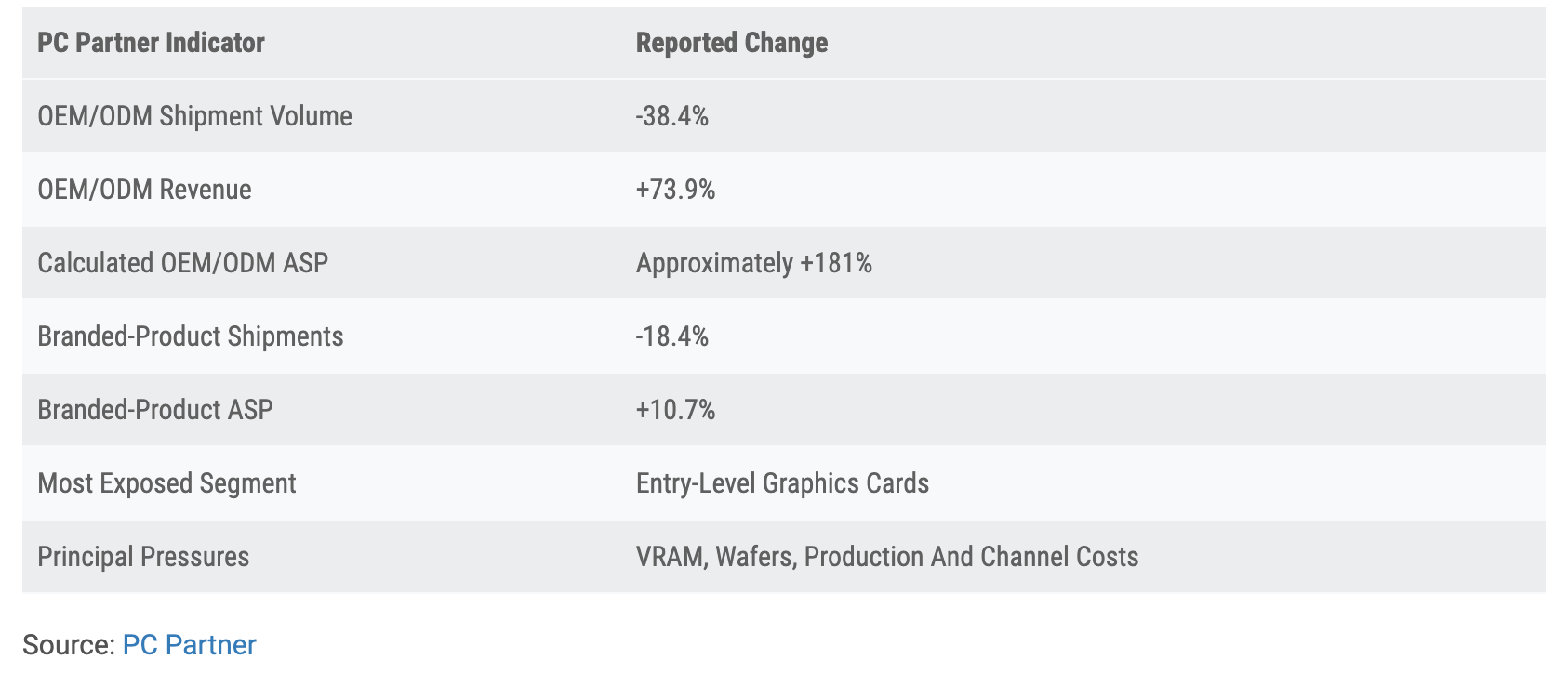Click the -18.4% shipments value
Image resolution: width=1568 pixels, height=673 pixels.
pos(671,336)
